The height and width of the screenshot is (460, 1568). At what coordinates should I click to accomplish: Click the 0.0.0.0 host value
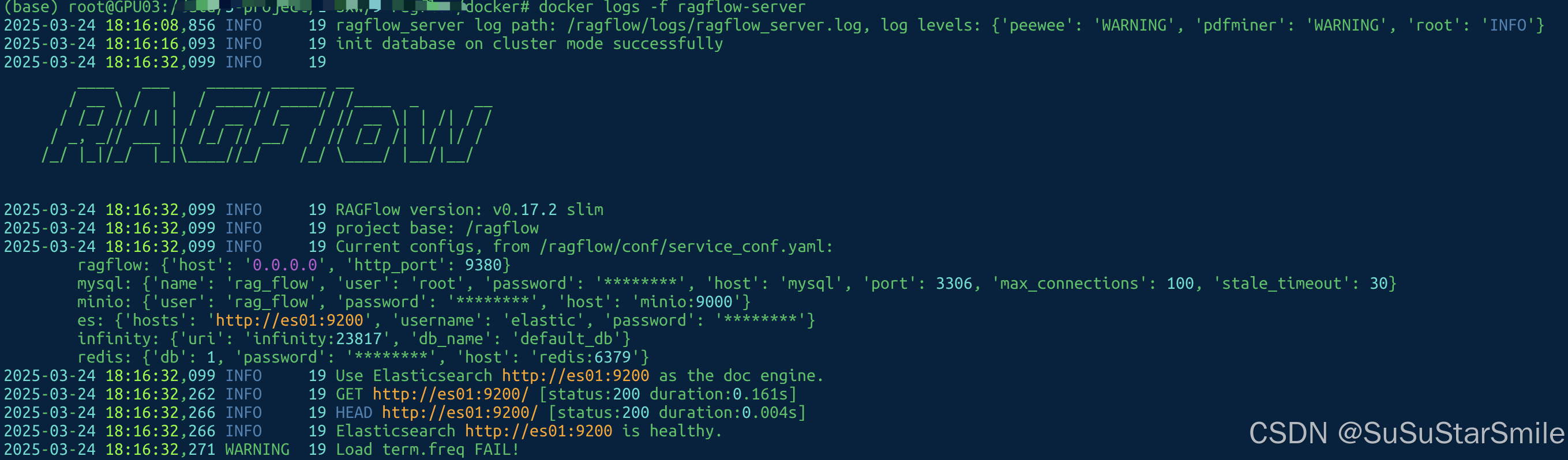285,265
